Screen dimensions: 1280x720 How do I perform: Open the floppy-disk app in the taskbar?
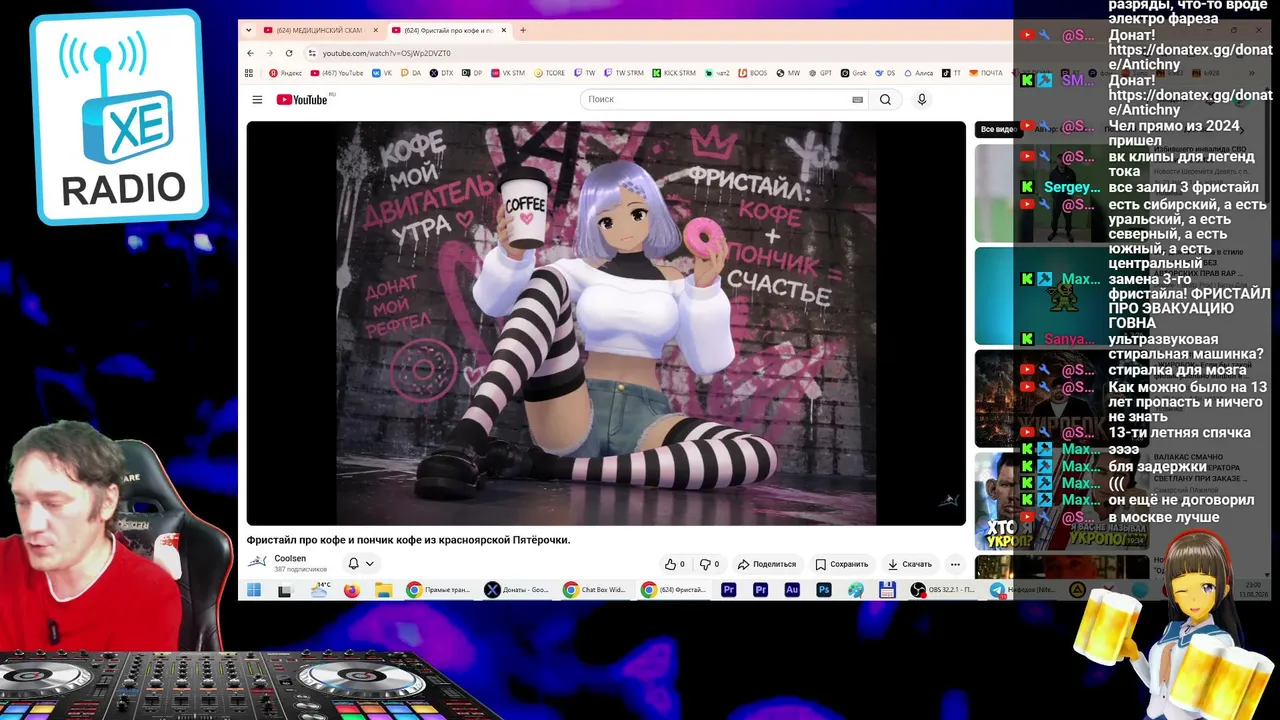(886, 590)
